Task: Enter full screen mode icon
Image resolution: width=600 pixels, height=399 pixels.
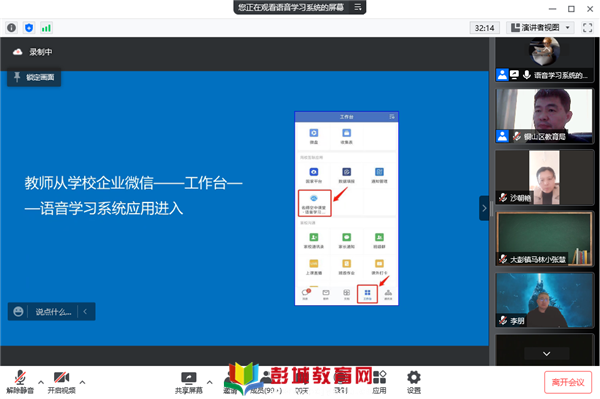Action: point(587,28)
